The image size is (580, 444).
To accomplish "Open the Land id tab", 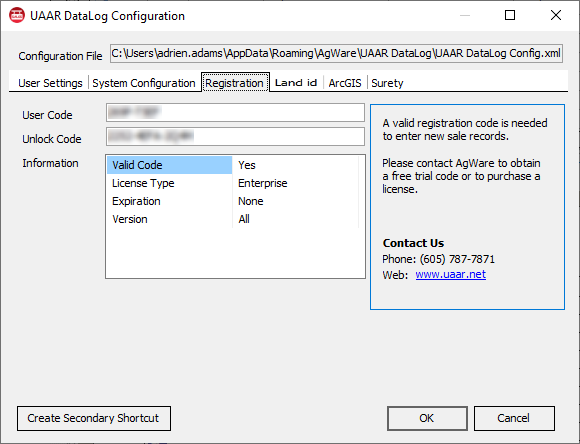I will tap(296, 83).
